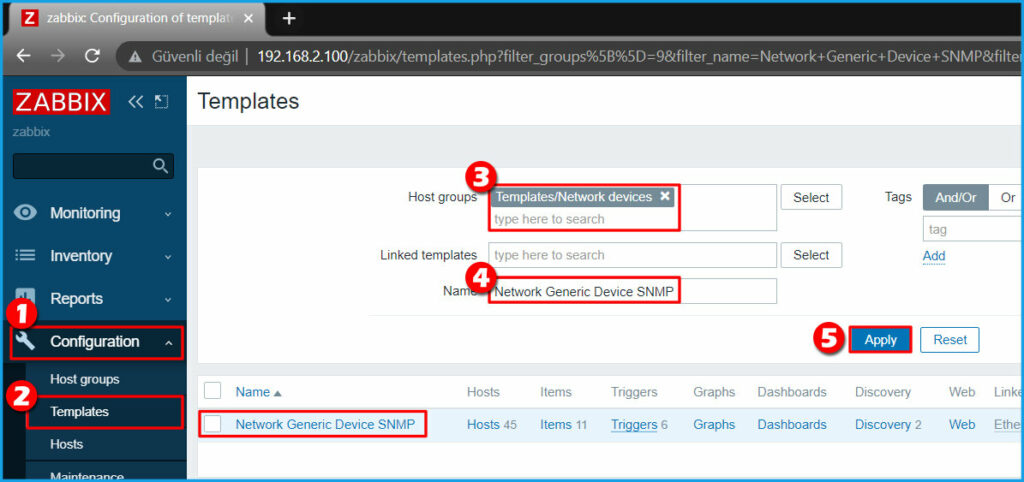Click the Items column header
Screen dimensions: 1024x482
click(556, 392)
